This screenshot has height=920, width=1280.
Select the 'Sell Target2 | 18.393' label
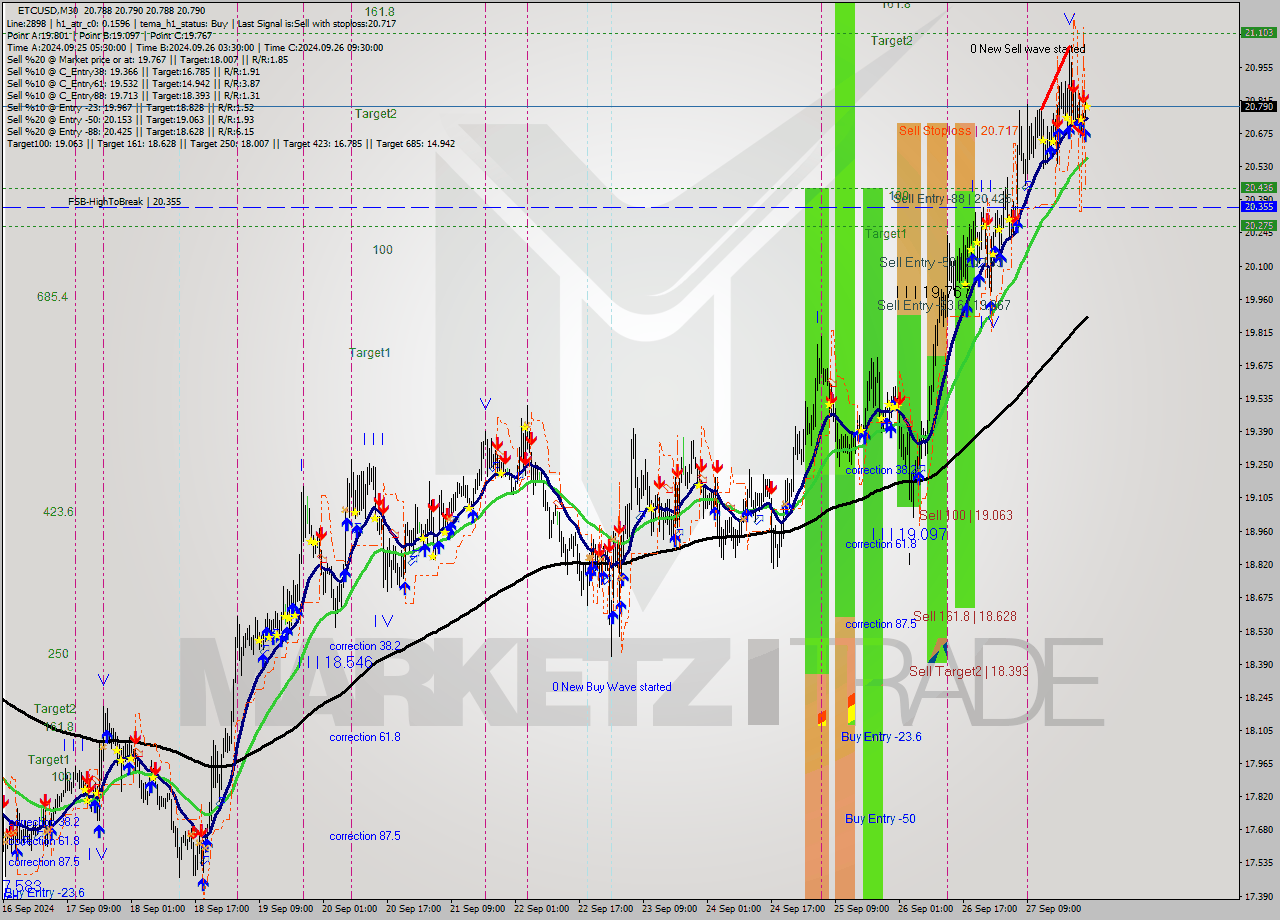click(x=968, y=671)
